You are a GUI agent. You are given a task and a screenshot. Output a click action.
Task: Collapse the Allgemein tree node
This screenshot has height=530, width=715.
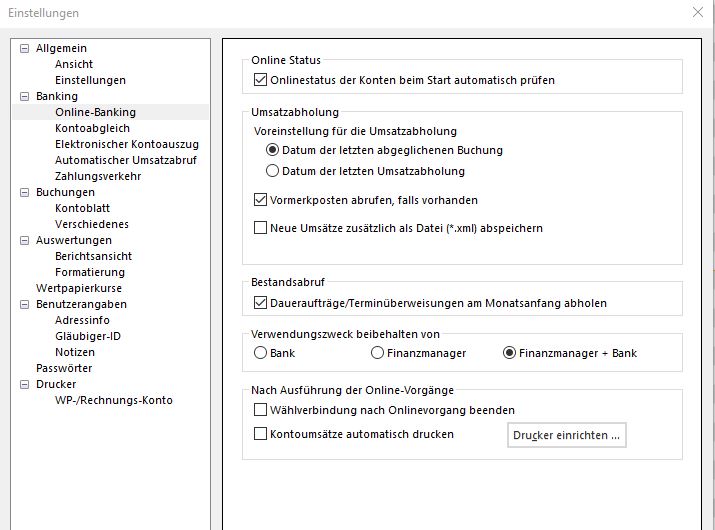24,48
